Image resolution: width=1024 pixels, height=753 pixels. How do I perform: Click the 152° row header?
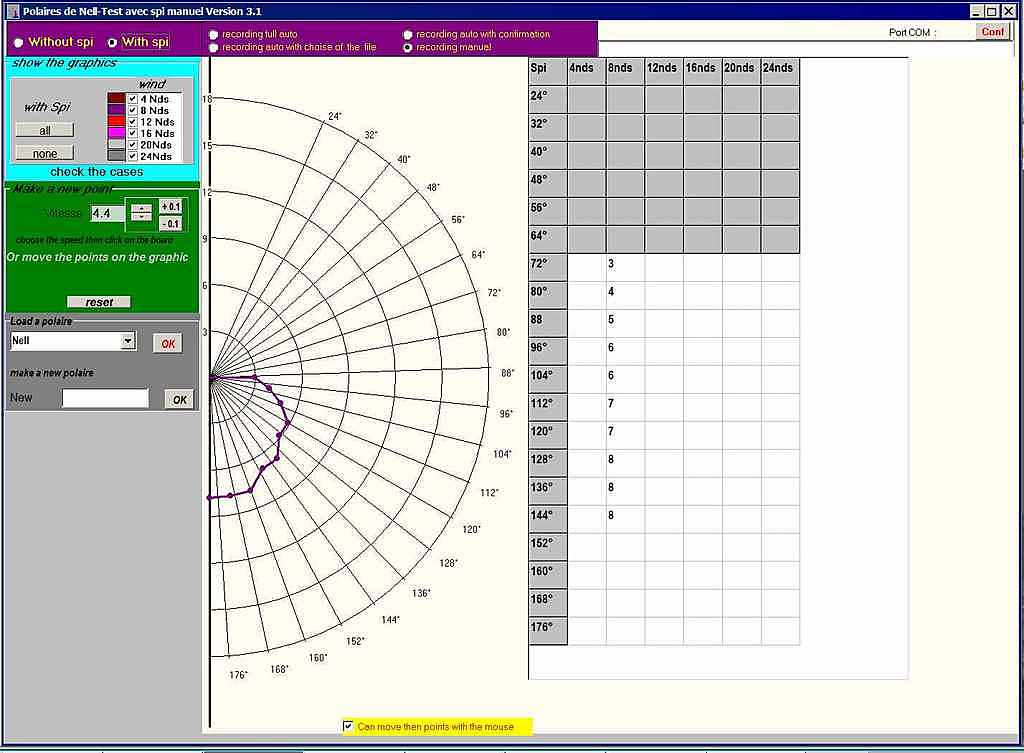548,547
